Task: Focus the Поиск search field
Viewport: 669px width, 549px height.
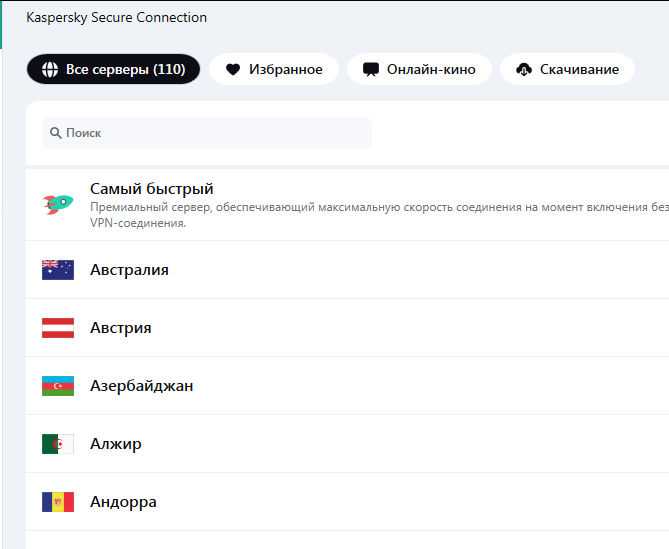Action: point(210,133)
